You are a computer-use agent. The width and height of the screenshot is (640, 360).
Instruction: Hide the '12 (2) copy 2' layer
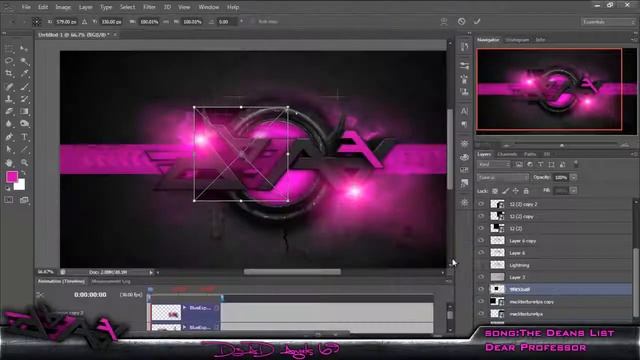pyautogui.click(x=481, y=204)
